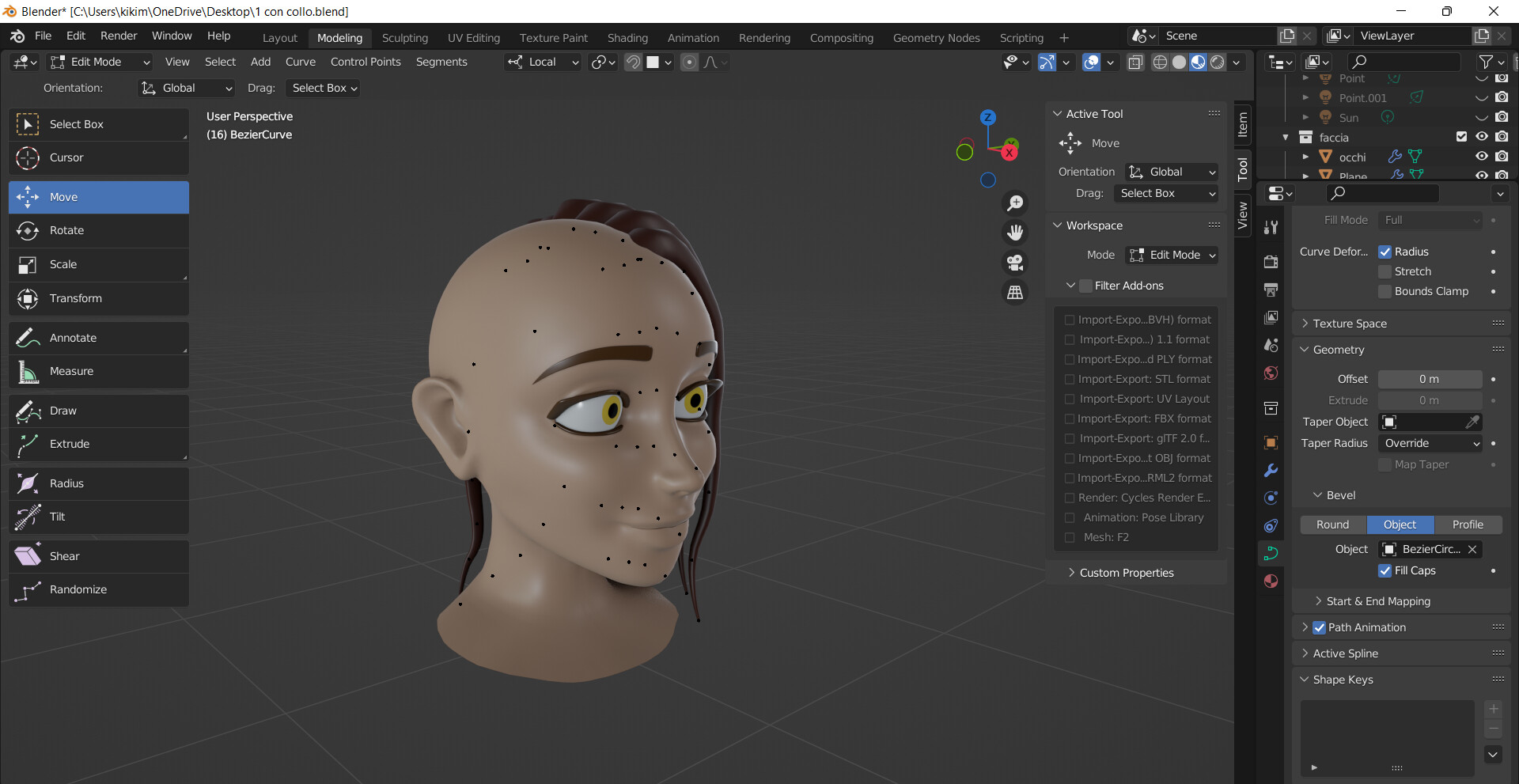Set bevel type to Round
Image resolution: width=1519 pixels, height=784 pixels.
(1332, 525)
